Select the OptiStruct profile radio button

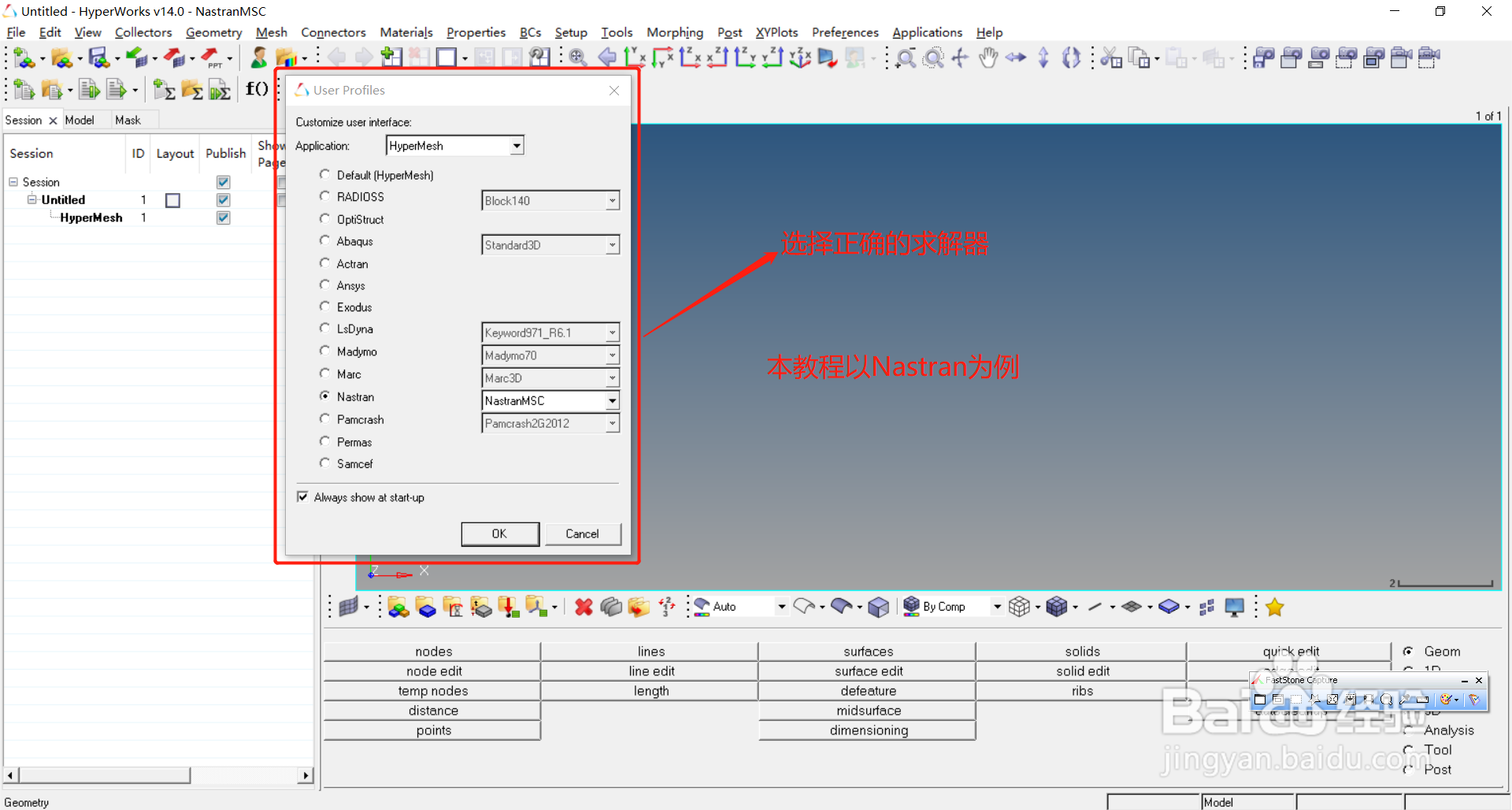(324, 218)
